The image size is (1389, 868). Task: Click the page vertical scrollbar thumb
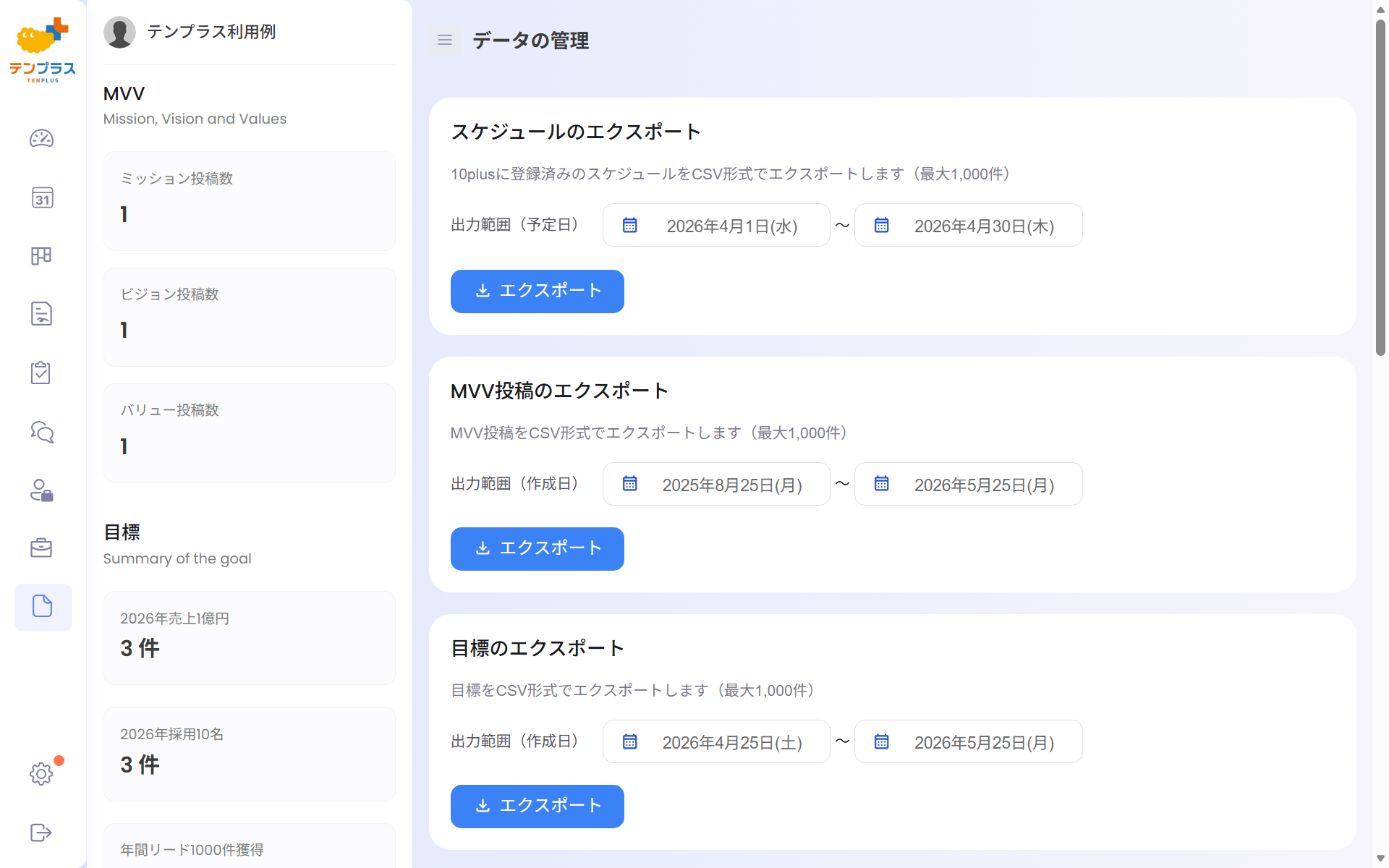coord(1380,188)
